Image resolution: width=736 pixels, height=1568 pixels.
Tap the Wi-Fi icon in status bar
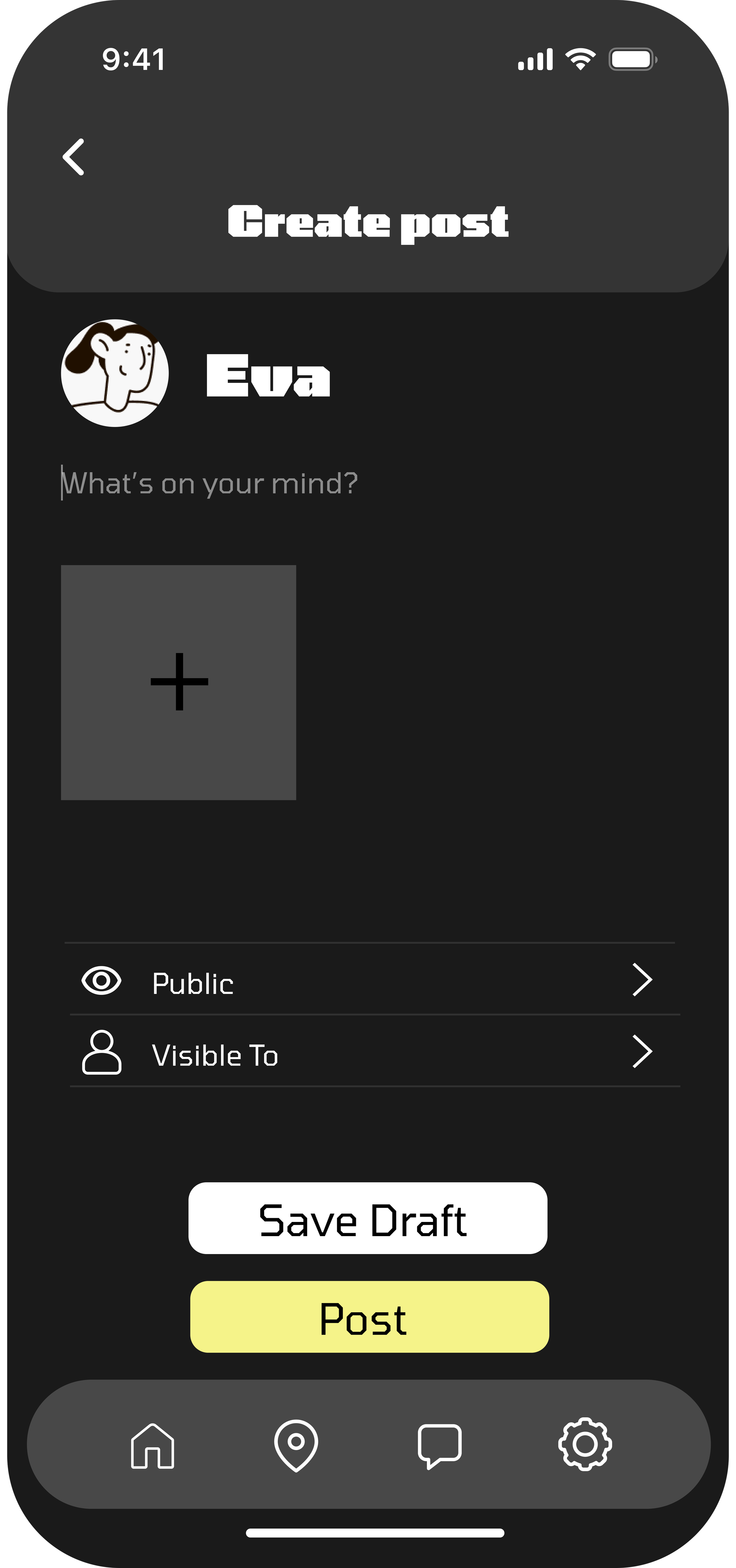tap(580, 59)
